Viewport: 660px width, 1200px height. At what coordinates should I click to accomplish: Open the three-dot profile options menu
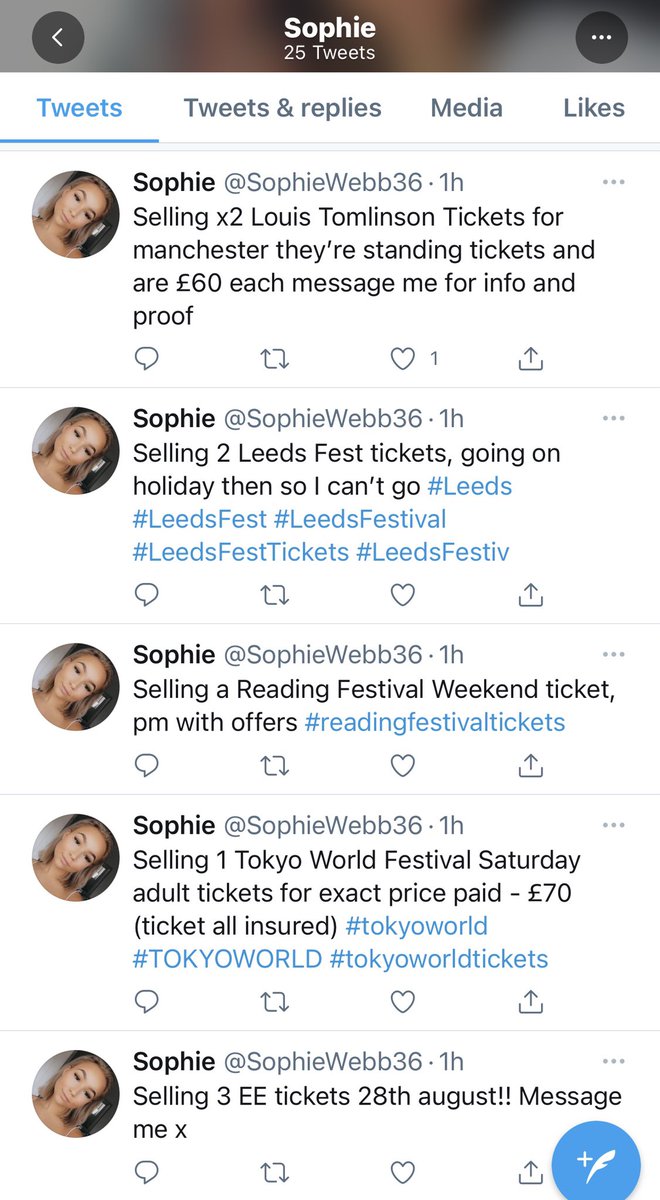click(x=601, y=37)
